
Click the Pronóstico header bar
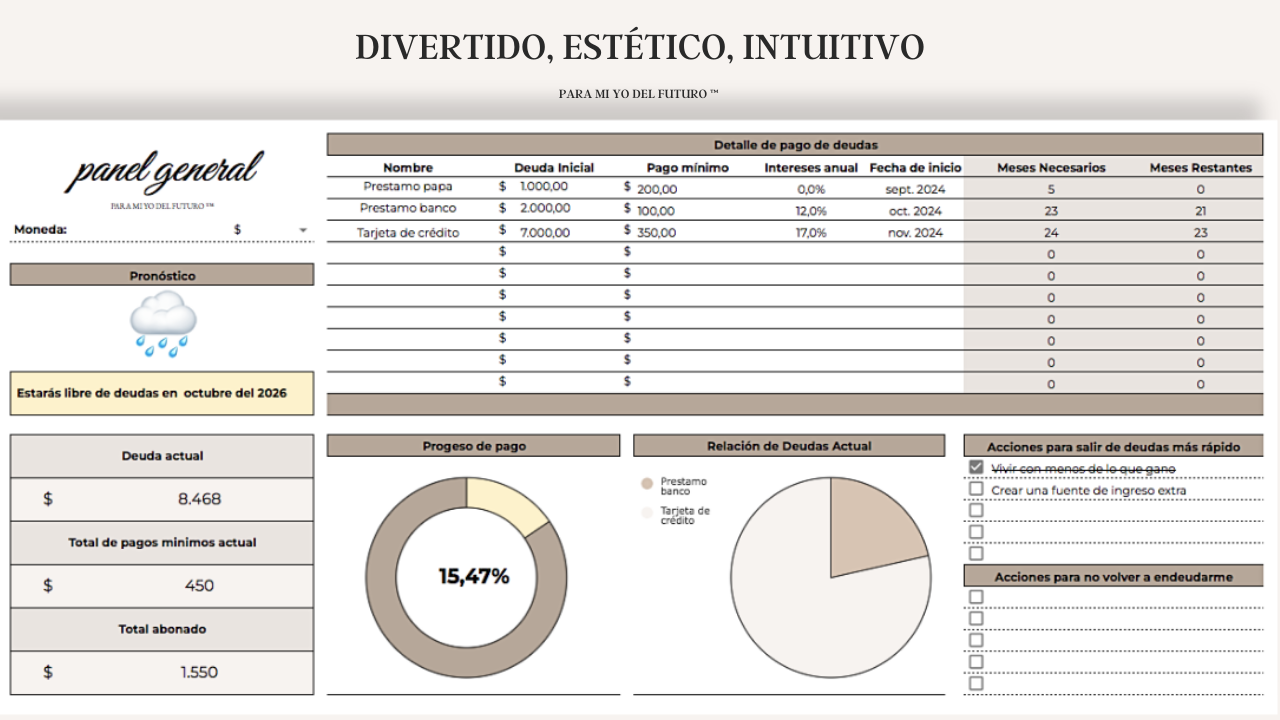point(160,274)
